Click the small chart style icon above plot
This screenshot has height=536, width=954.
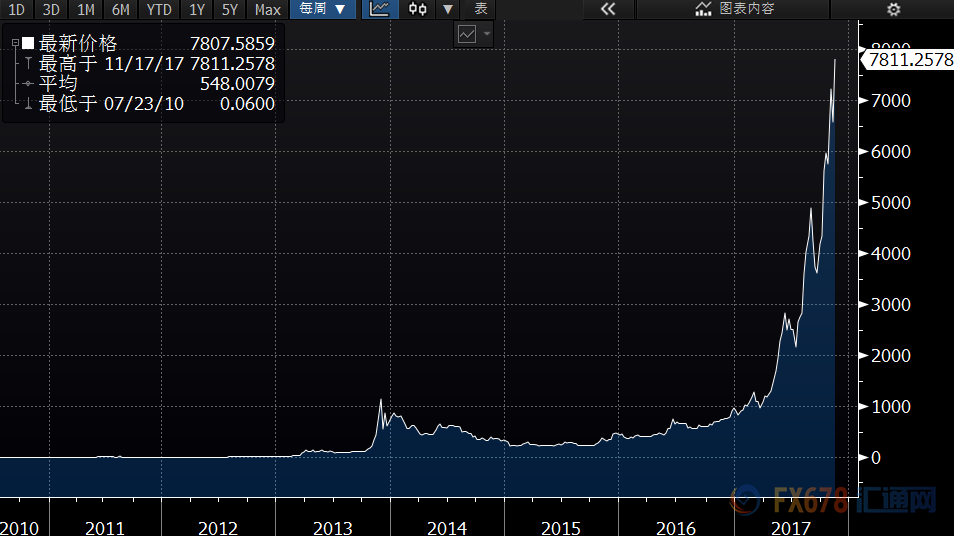coord(467,34)
